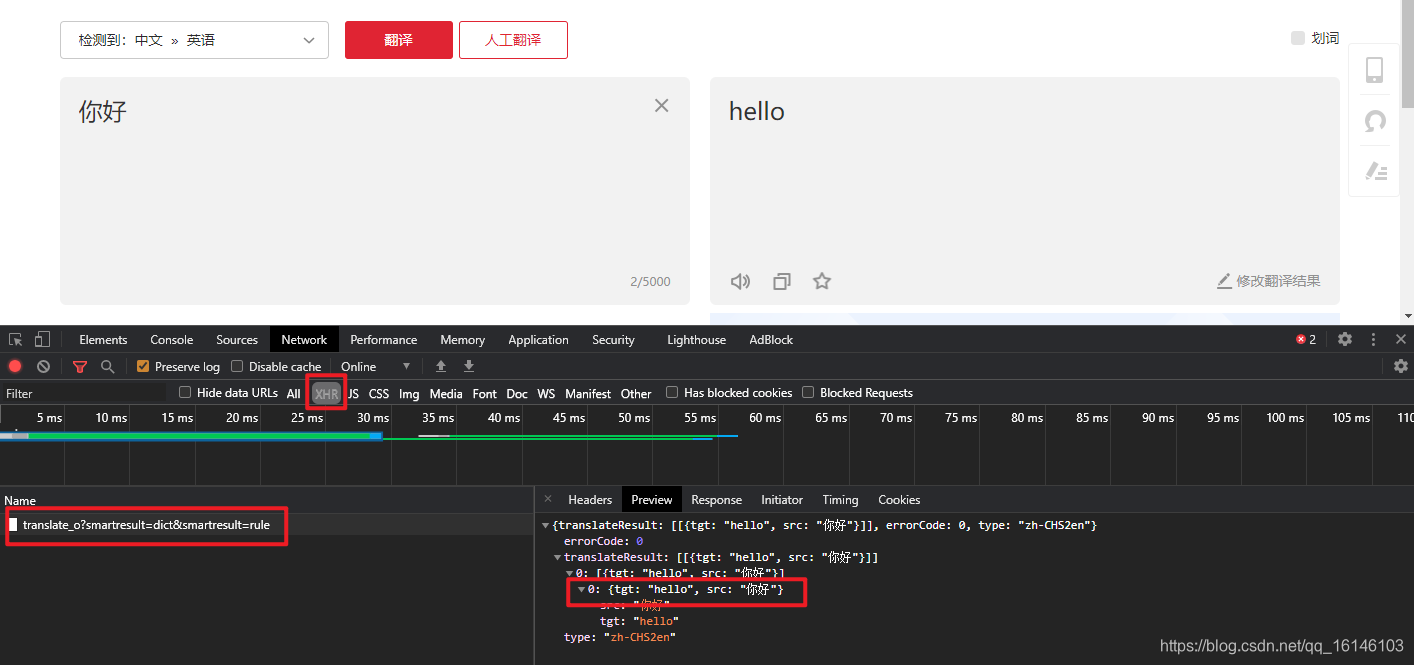Check the Blocked Requests checkbox
Image resolution: width=1414 pixels, height=665 pixels.
pyautogui.click(x=808, y=392)
